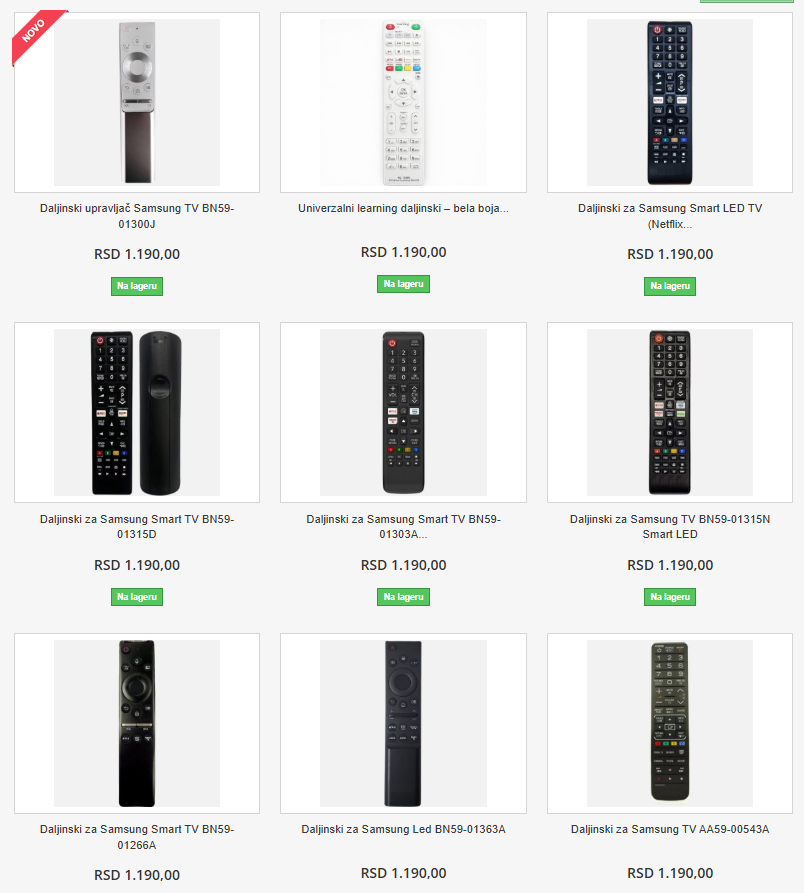Viewport: 804px width, 893px height.
Task: Open the BN59-01315D dual remote image
Action: 137,412
